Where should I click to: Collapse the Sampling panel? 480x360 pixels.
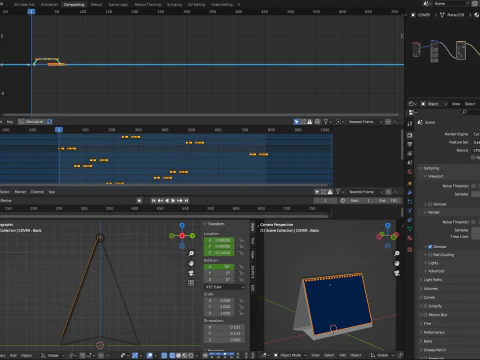click(x=431, y=168)
